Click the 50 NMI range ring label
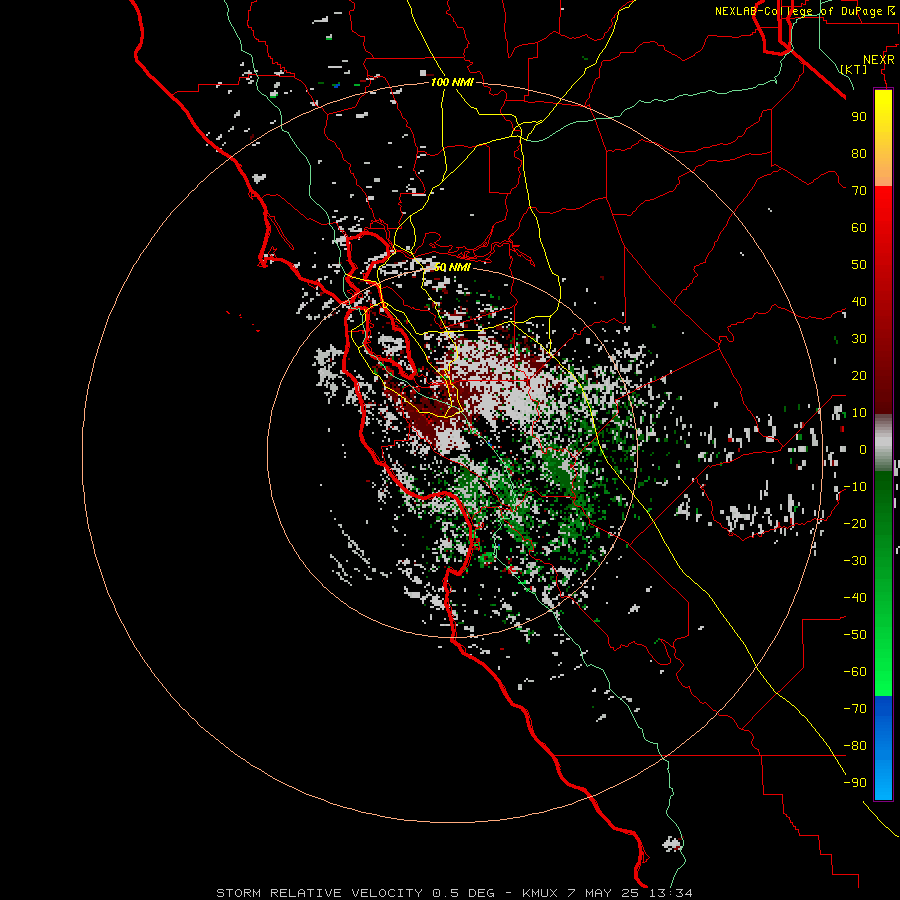The height and width of the screenshot is (900, 900). (x=452, y=267)
